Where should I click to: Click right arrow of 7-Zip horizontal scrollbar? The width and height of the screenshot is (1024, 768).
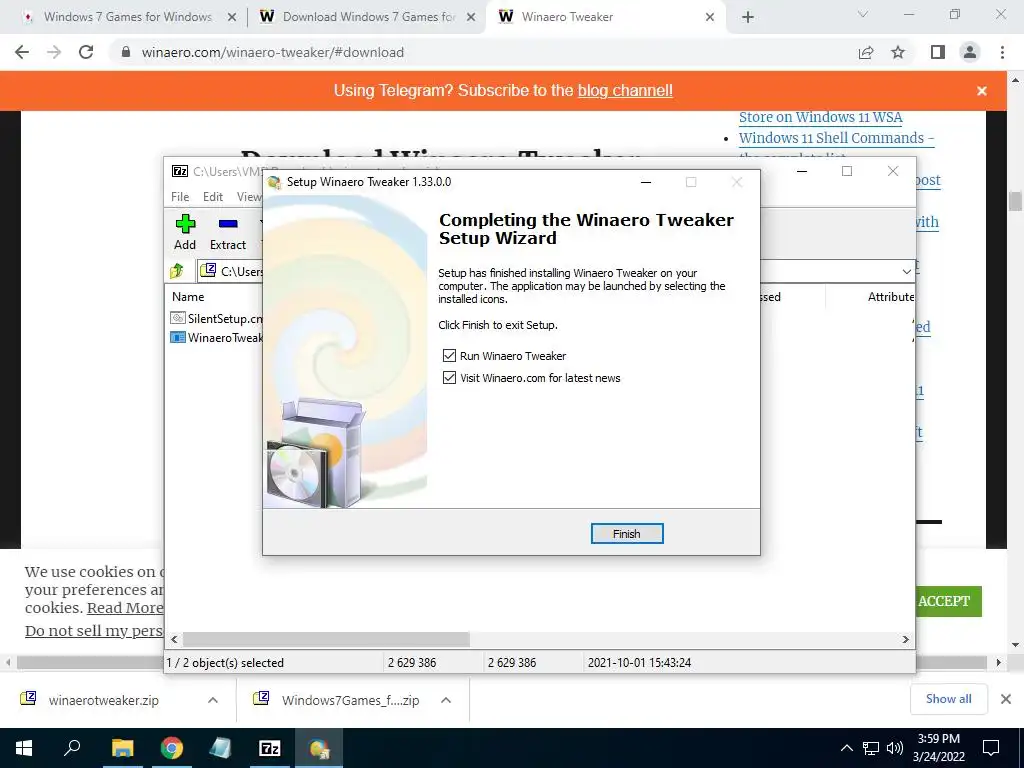[x=906, y=639]
